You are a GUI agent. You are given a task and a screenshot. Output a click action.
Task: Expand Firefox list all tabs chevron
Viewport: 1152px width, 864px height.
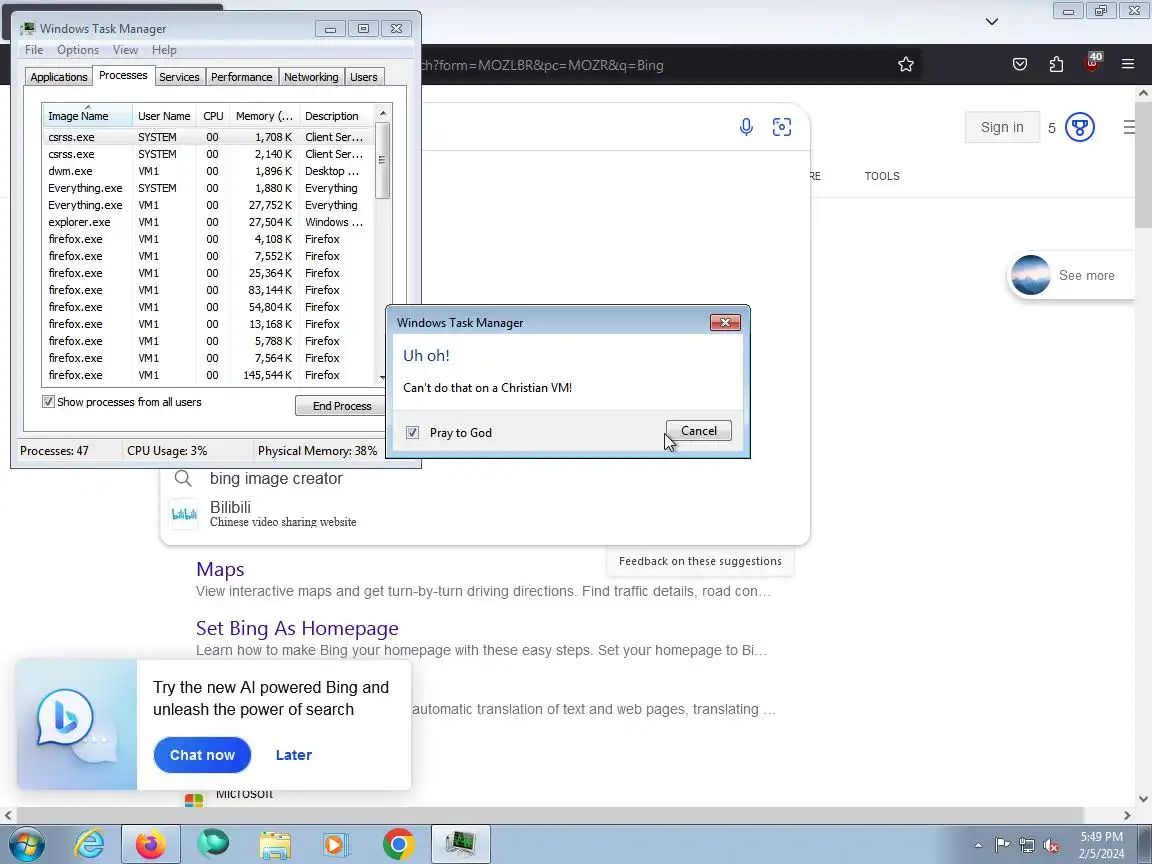(992, 21)
